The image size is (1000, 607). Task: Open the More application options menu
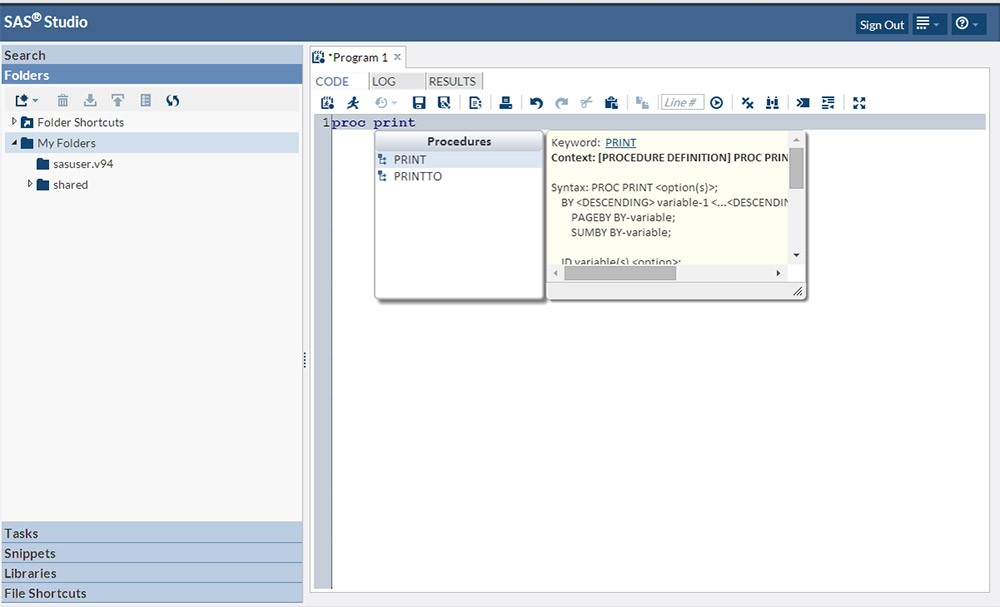click(929, 24)
